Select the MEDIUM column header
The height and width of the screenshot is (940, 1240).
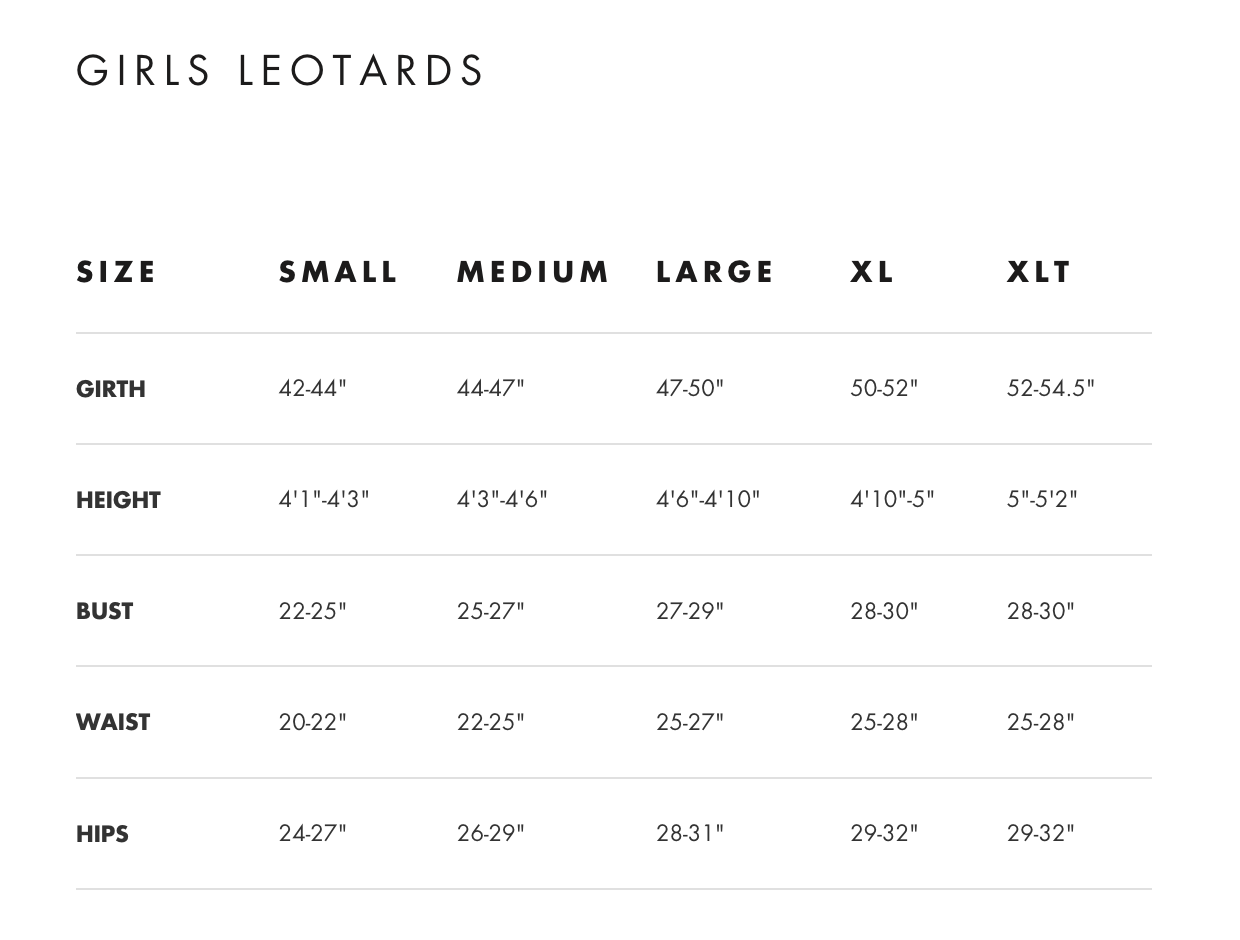pyautogui.click(x=533, y=272)
